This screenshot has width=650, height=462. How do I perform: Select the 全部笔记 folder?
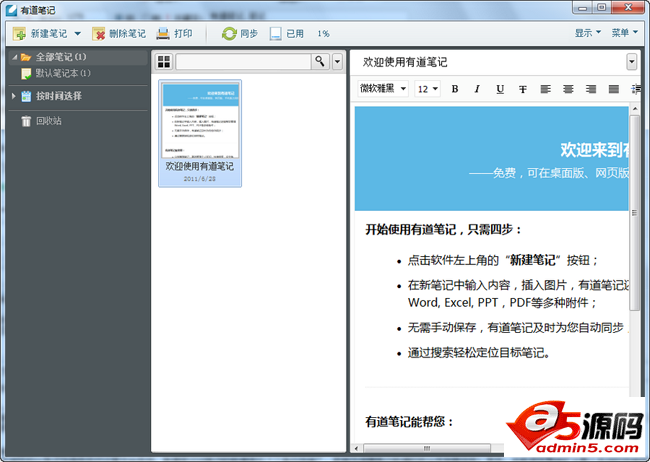pyautogui.click(x=60, y=57)
